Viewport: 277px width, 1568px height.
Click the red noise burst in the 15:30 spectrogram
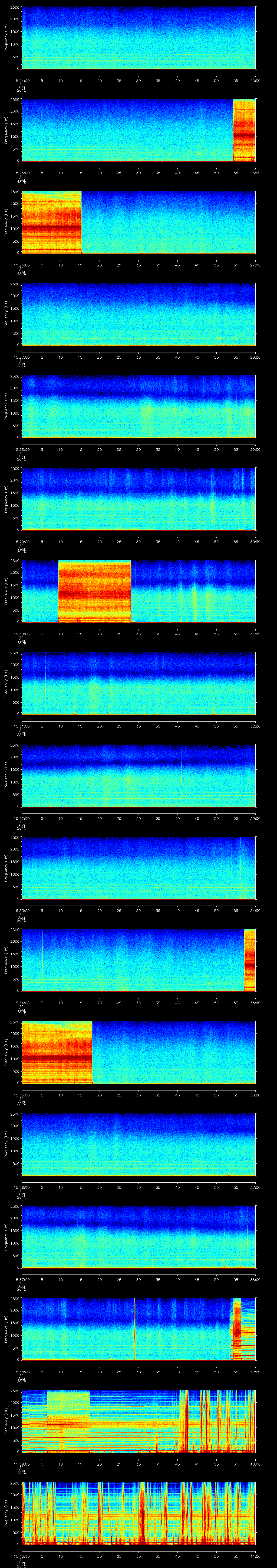tap(94, 590)
